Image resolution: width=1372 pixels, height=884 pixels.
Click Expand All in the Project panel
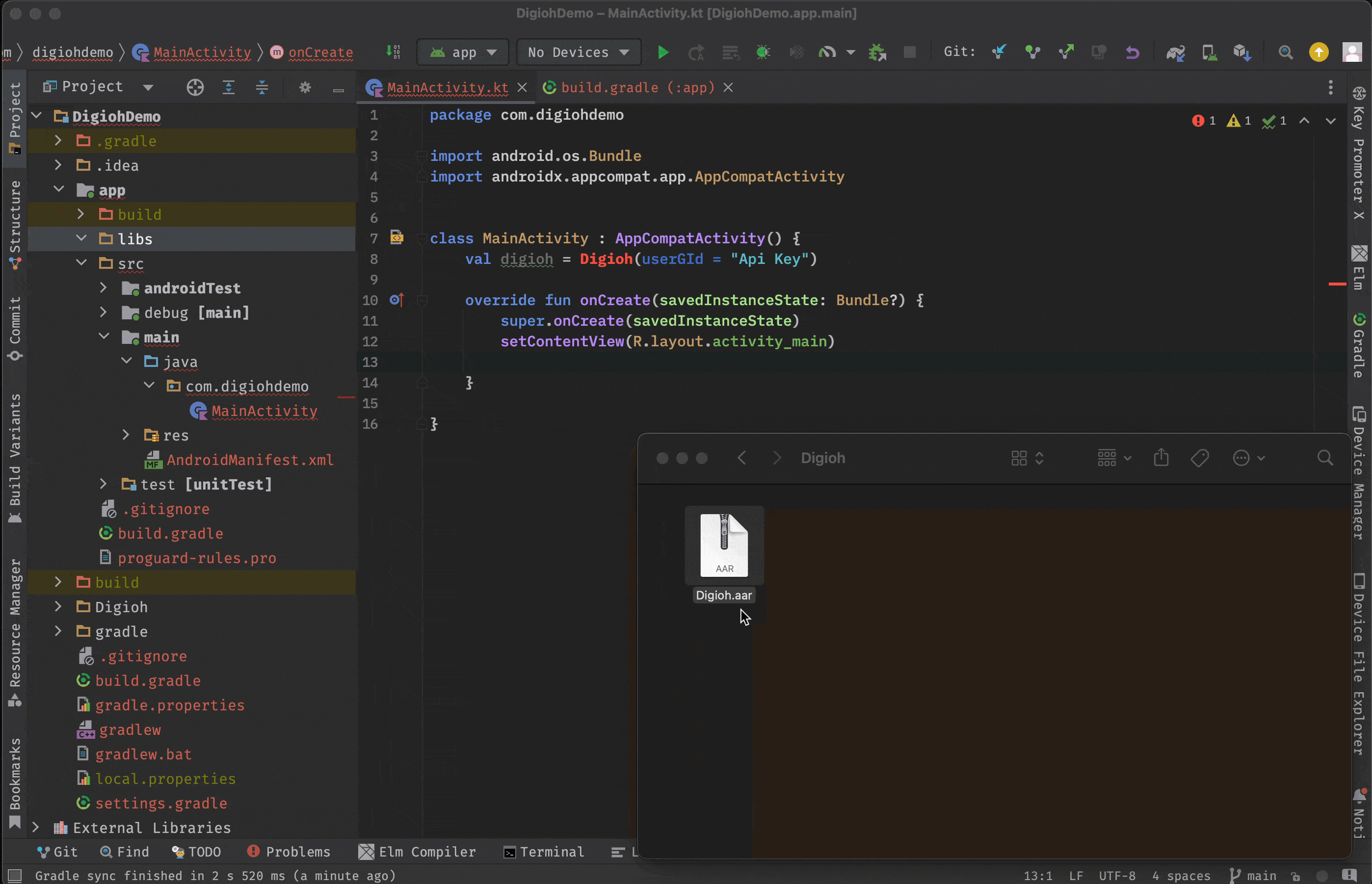(x=229, y=87)
